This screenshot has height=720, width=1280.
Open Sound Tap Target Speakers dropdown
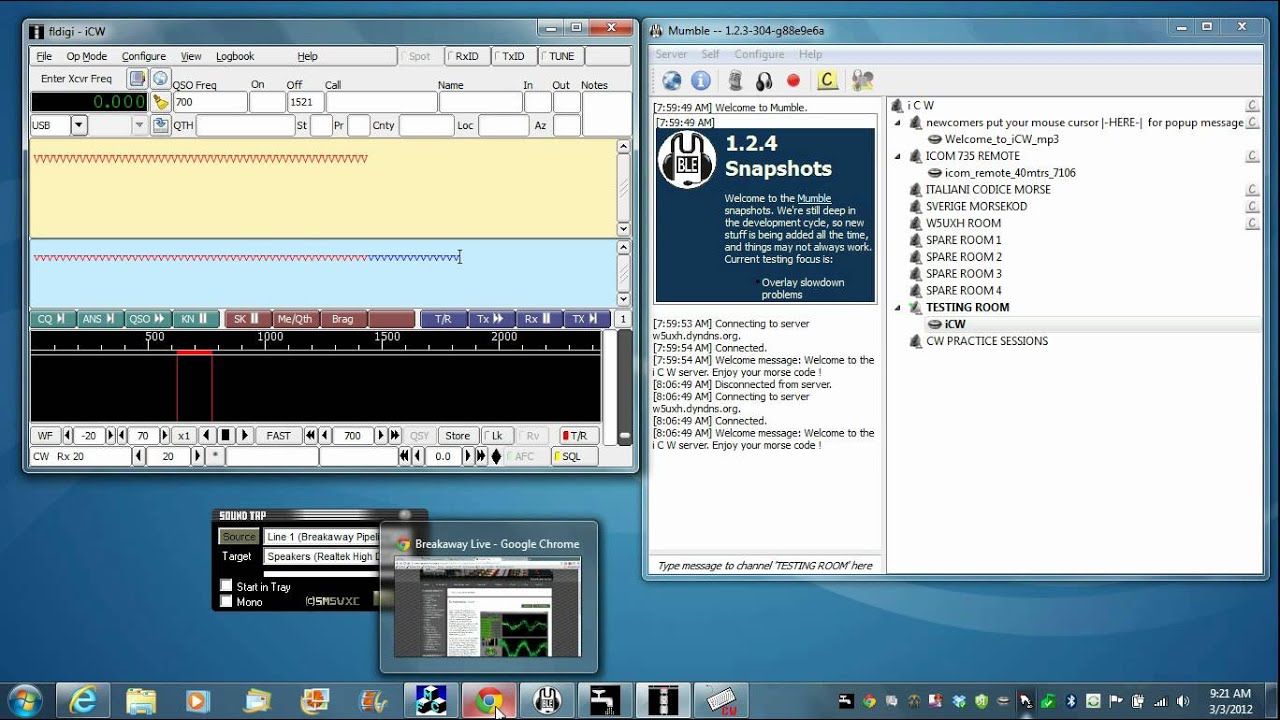pyautogui.click(x=322, y=557)
